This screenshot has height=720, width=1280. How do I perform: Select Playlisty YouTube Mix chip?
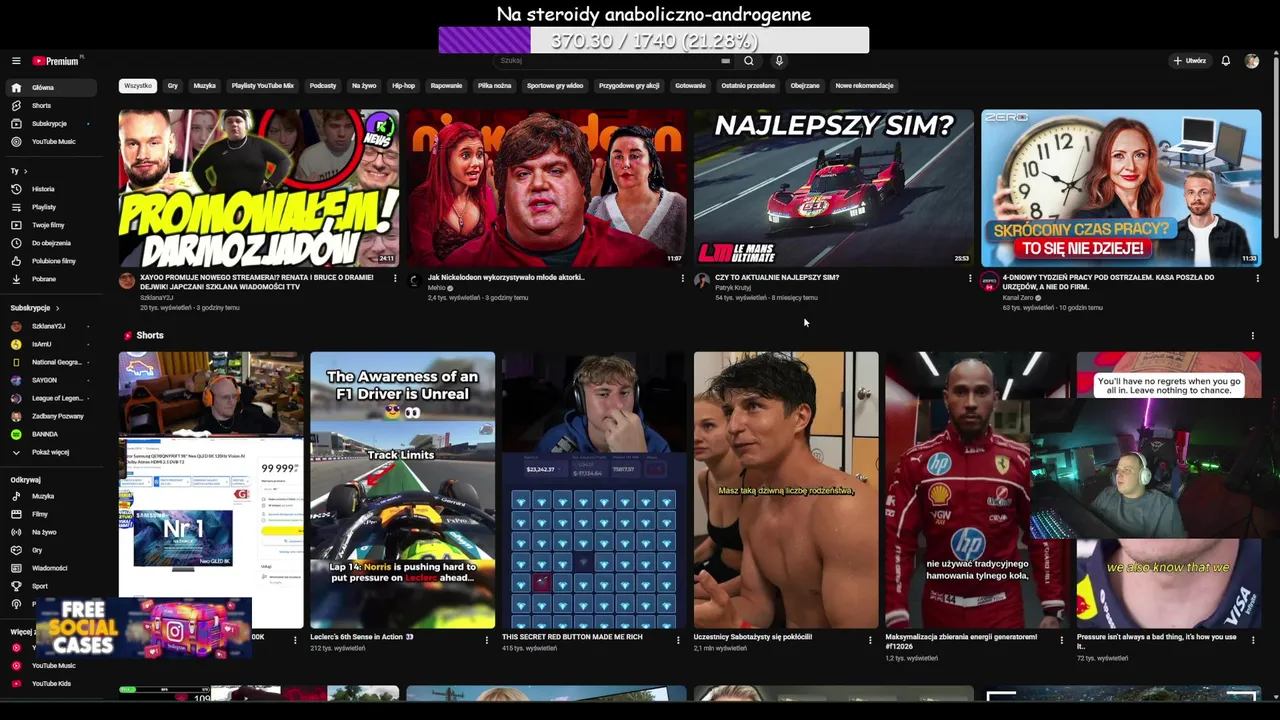(x=263, y=86)
